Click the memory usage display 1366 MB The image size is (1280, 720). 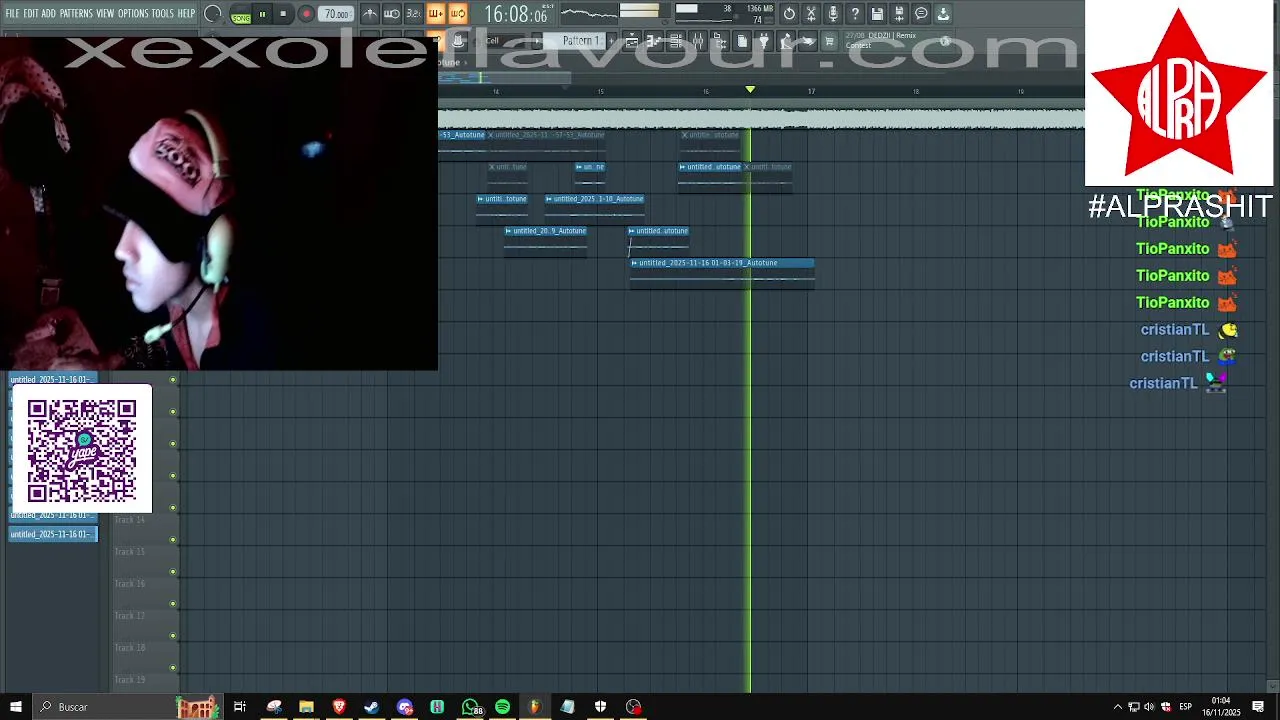(759, 9)
